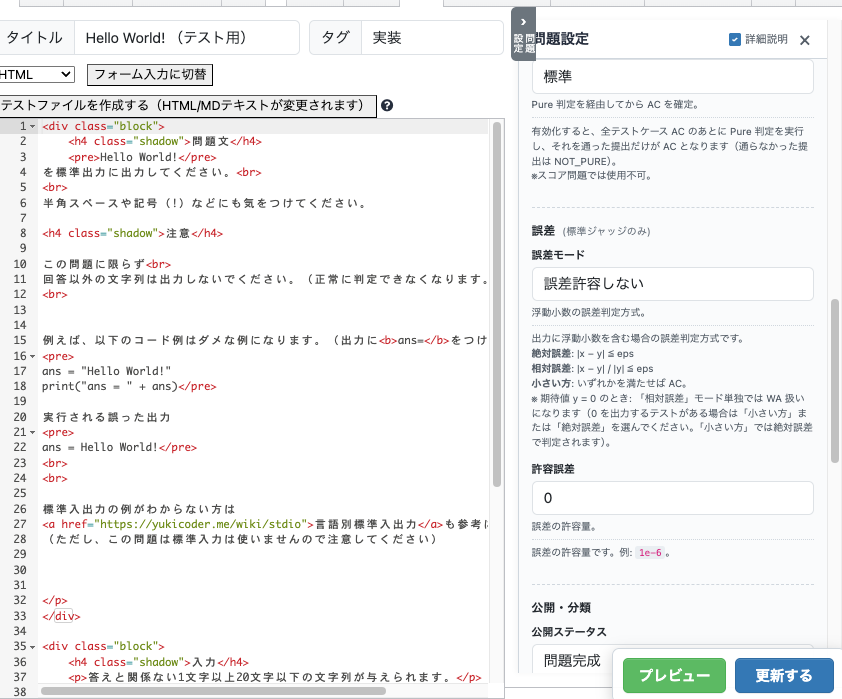Screen dimensions: 842x699
Task: Click the text 標準入出力の例がわからない方は
Action: (139, 508)
